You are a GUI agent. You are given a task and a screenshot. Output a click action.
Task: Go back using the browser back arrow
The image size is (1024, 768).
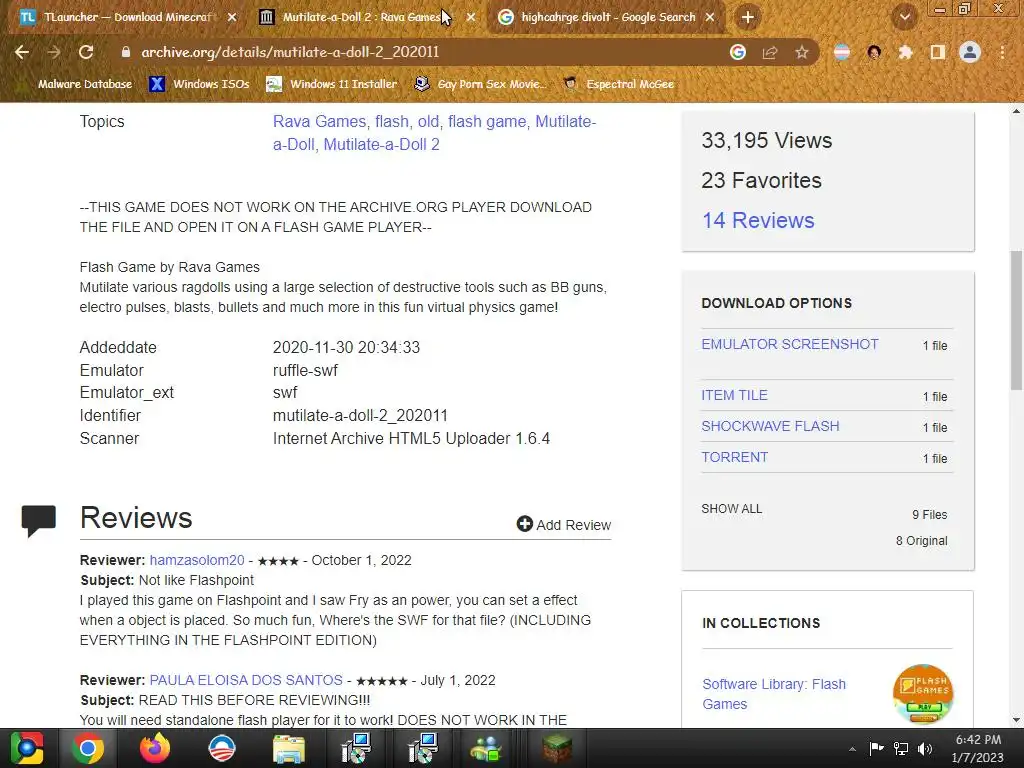pos(22,52)
